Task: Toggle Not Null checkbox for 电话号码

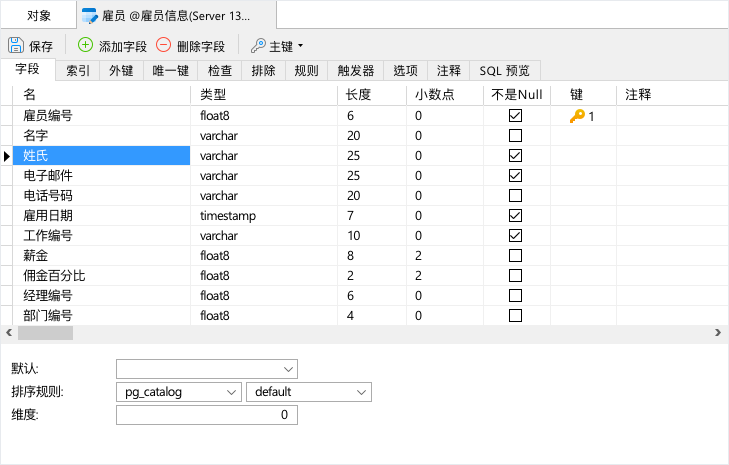Action: tap(515, 195)
